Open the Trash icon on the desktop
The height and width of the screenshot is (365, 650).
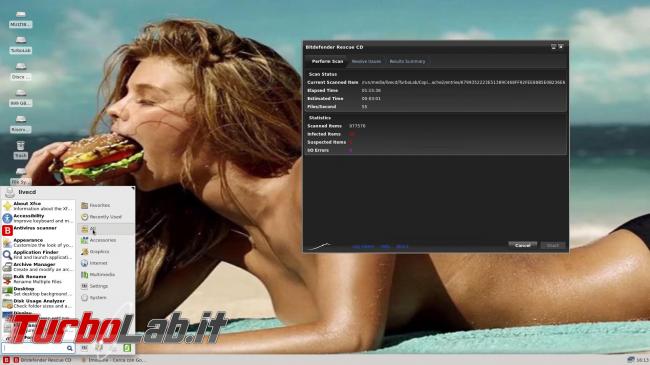click(x=20, y=149)
